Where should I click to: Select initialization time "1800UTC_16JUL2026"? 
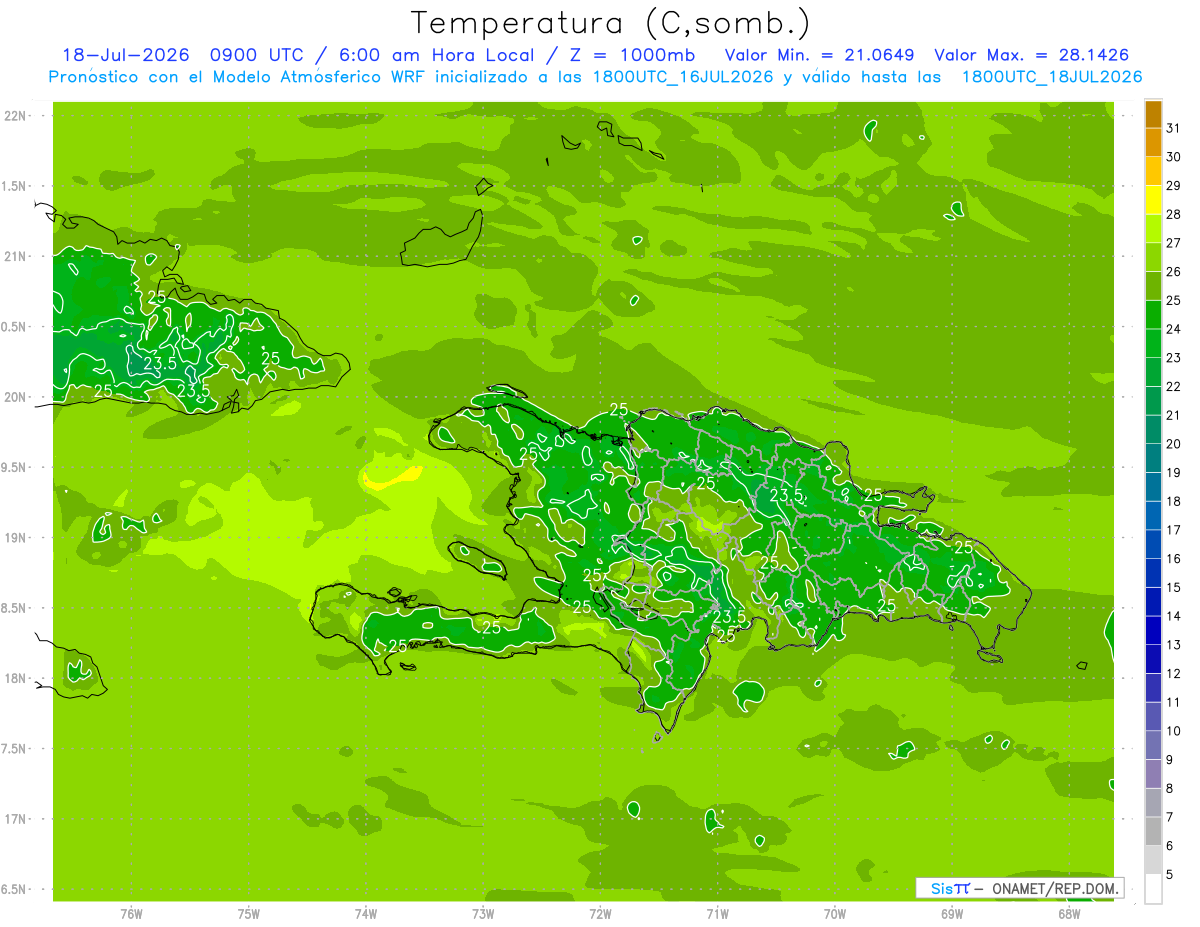[682, 77]
